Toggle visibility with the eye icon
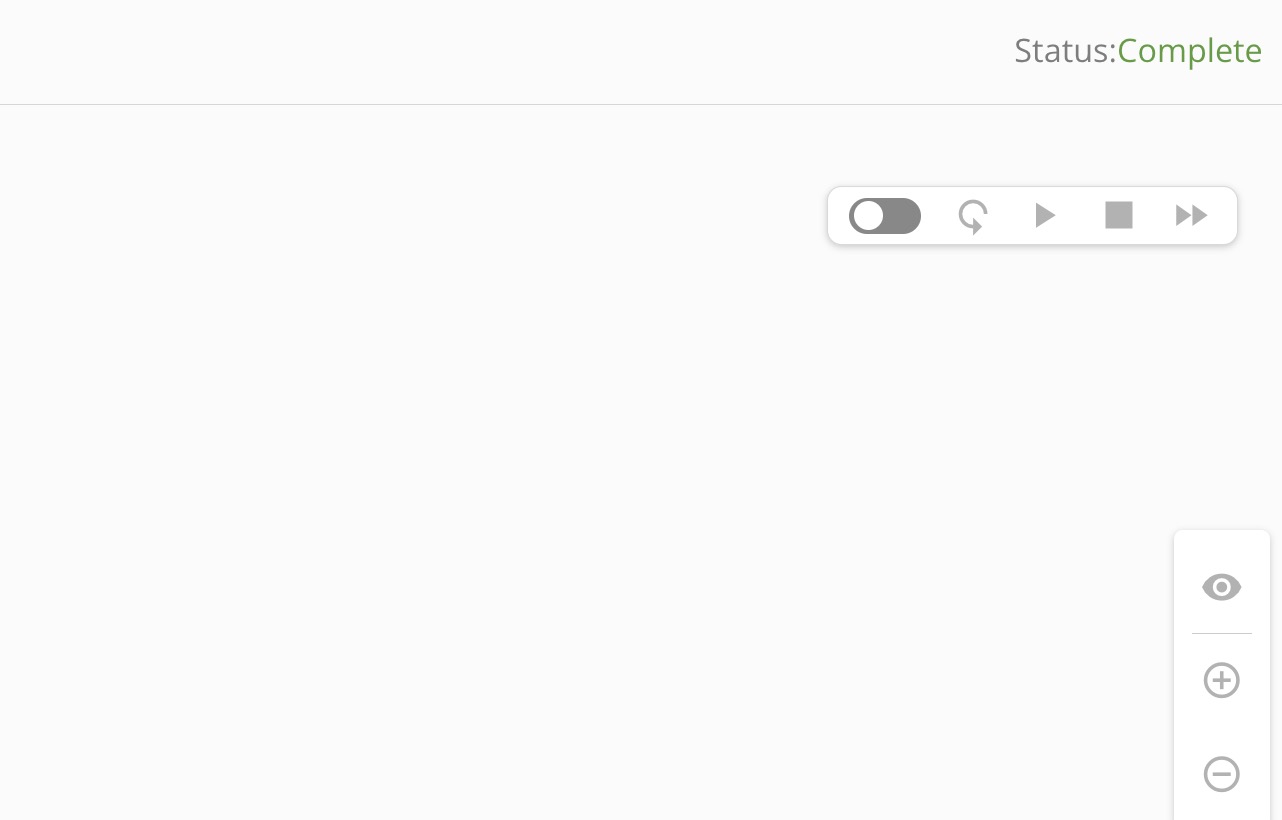The width and height of the screenshot is (1282, 820). coord(1221,587)
